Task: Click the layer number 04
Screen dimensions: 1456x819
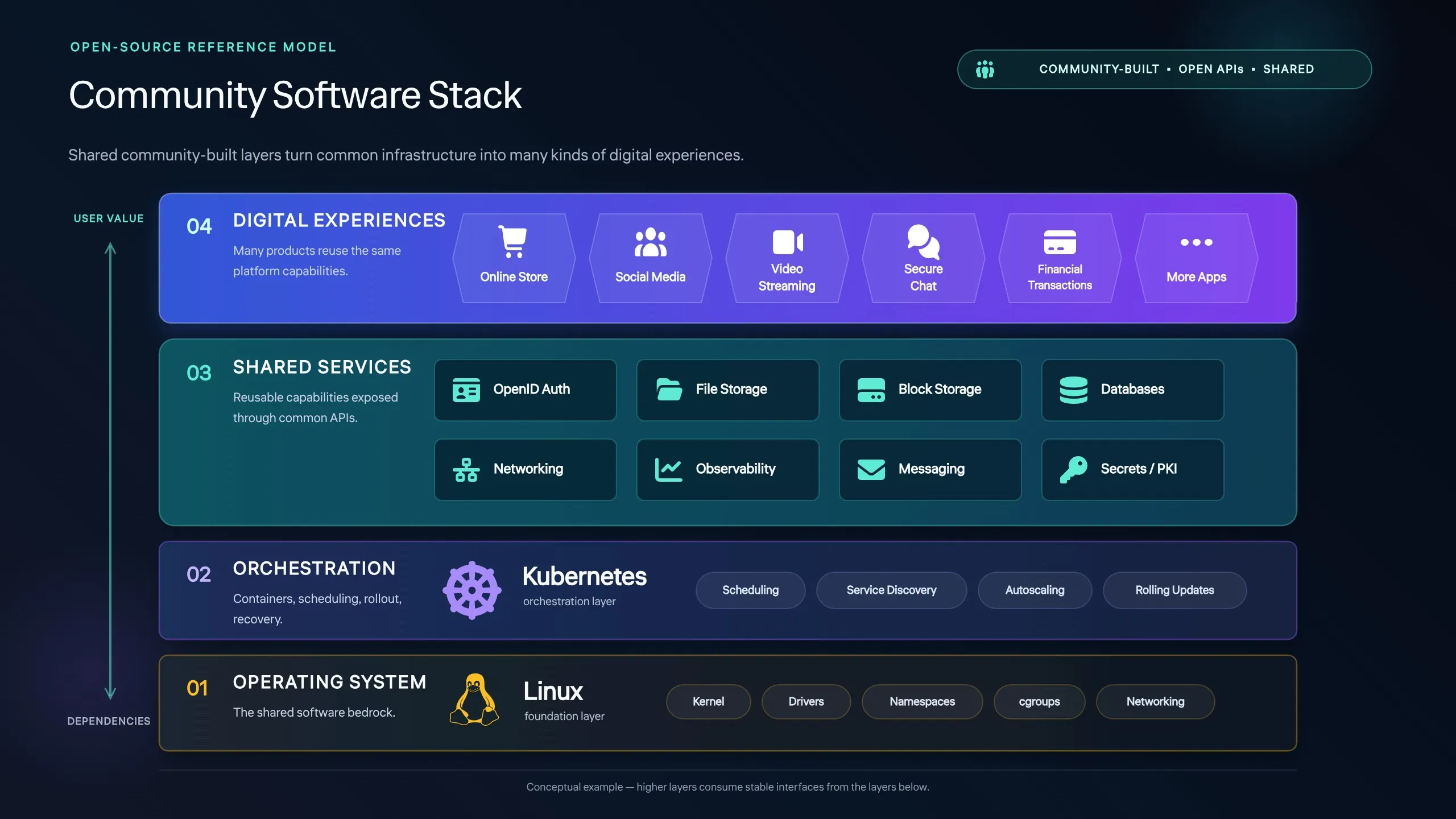Action: [x=199, y=226]
